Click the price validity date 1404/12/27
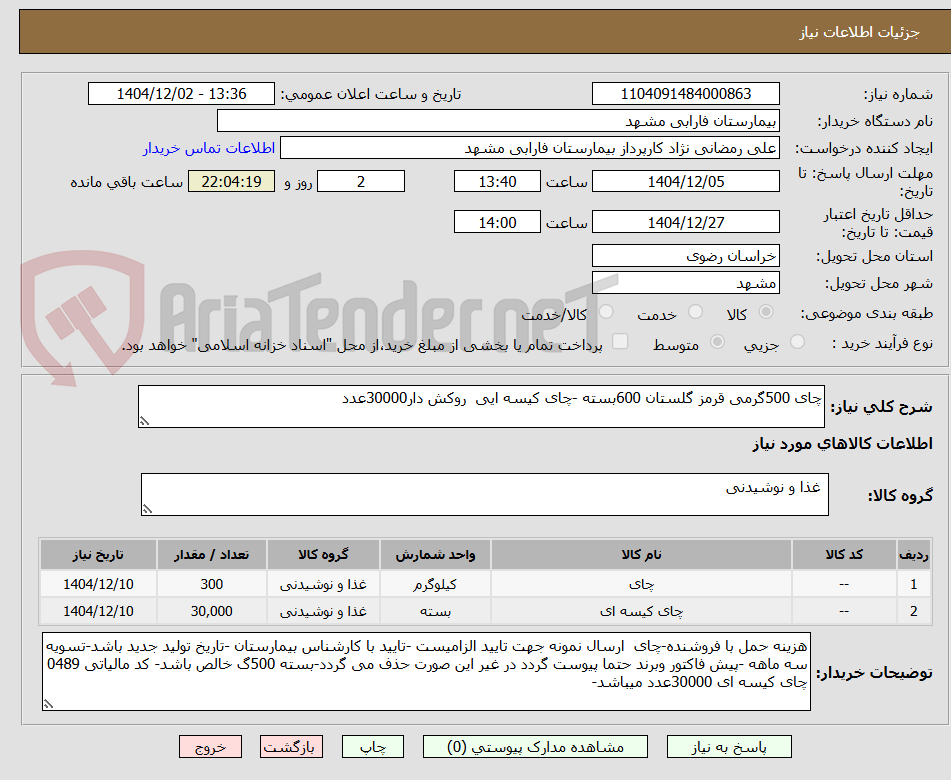The height and width of the screenshot is (780, 951). 685,222
